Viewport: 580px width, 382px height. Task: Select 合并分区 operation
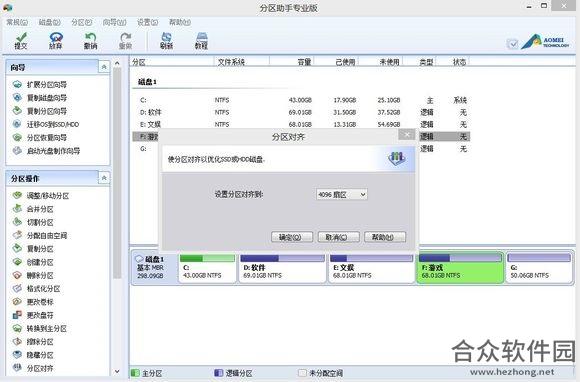click(x=33, y=209)
